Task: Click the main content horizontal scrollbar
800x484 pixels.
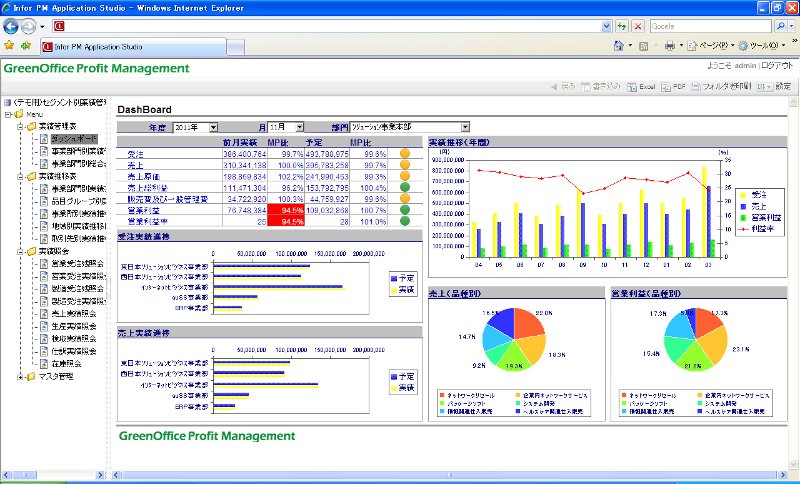Action: pyautogui.click(x=449, y=475)
